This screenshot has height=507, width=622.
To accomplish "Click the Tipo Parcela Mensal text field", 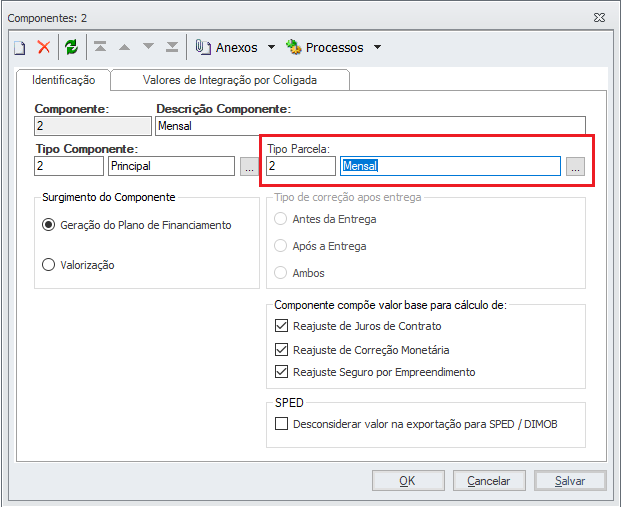I will click(x=450, y=166).
